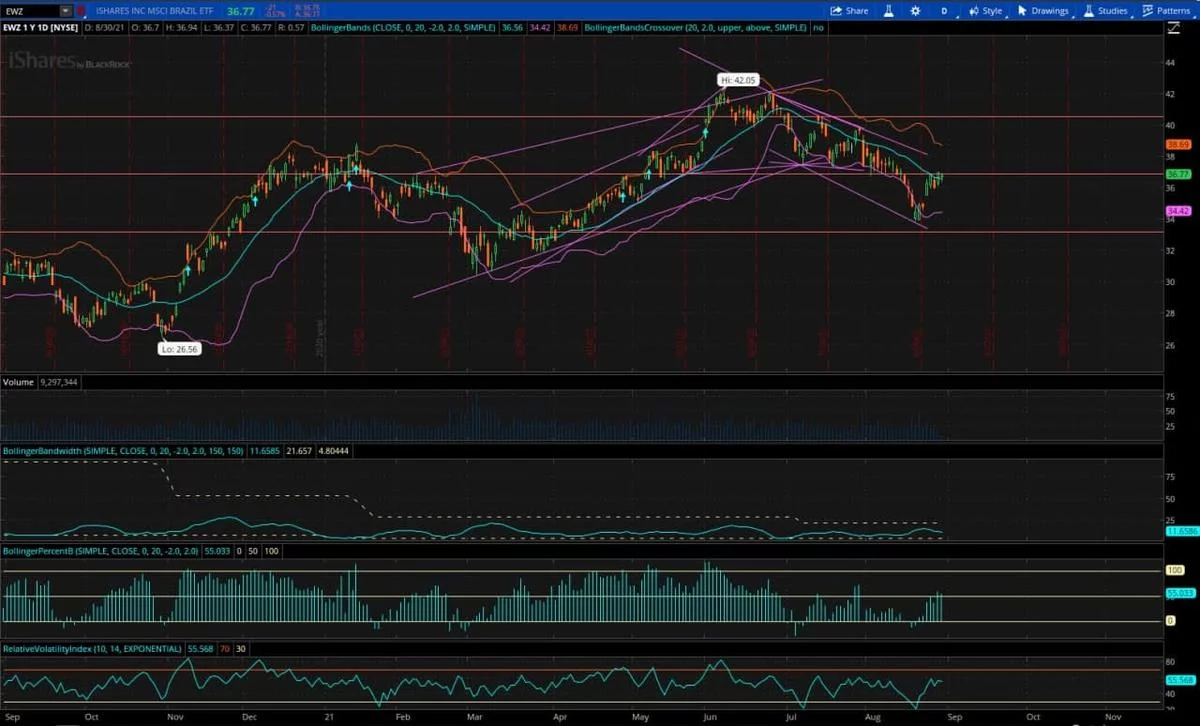
Task: Click the Volume panel label
Action: click(x=16, y=381)
